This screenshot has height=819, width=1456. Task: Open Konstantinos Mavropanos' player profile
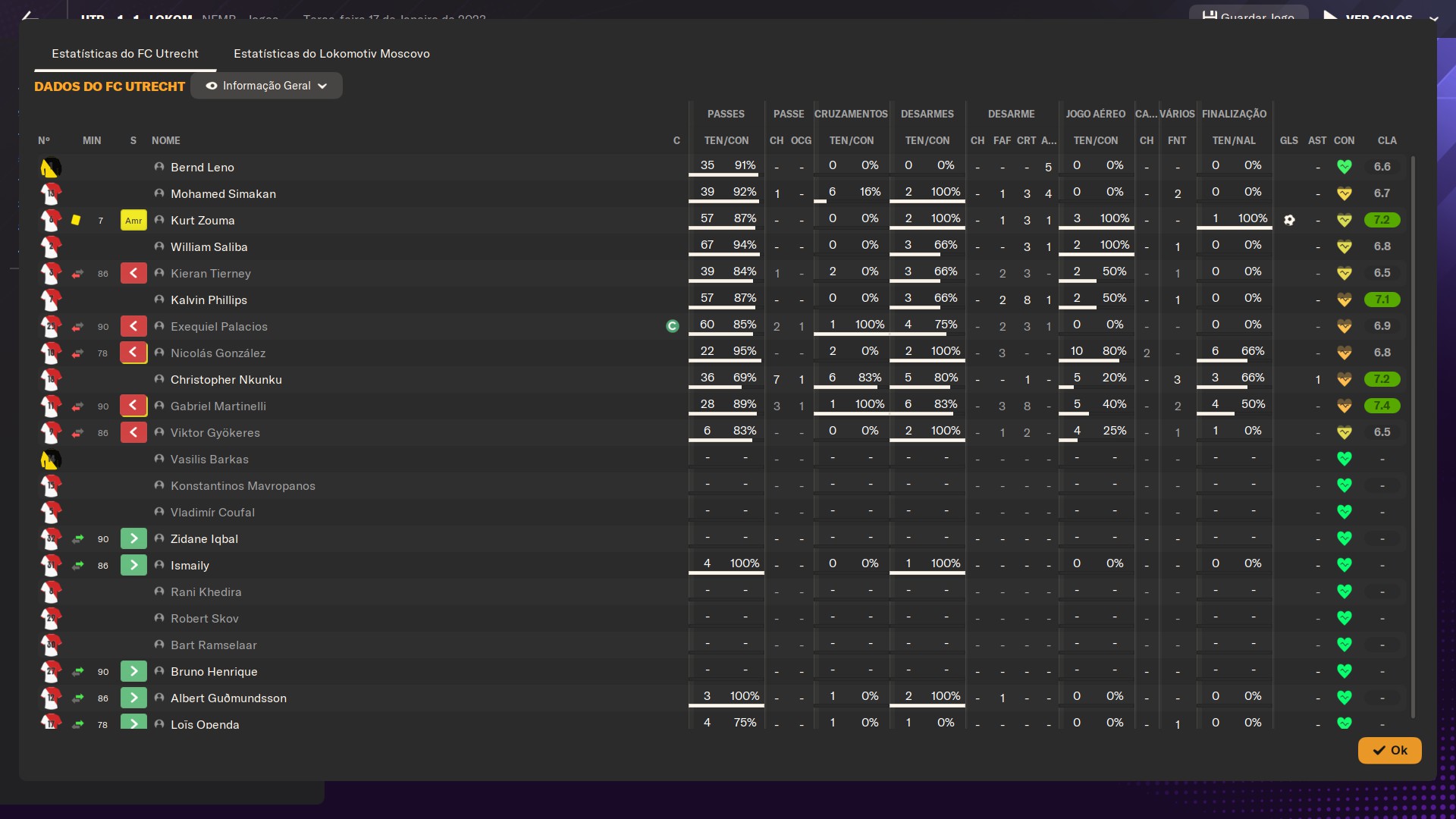(x=243, y=485)
